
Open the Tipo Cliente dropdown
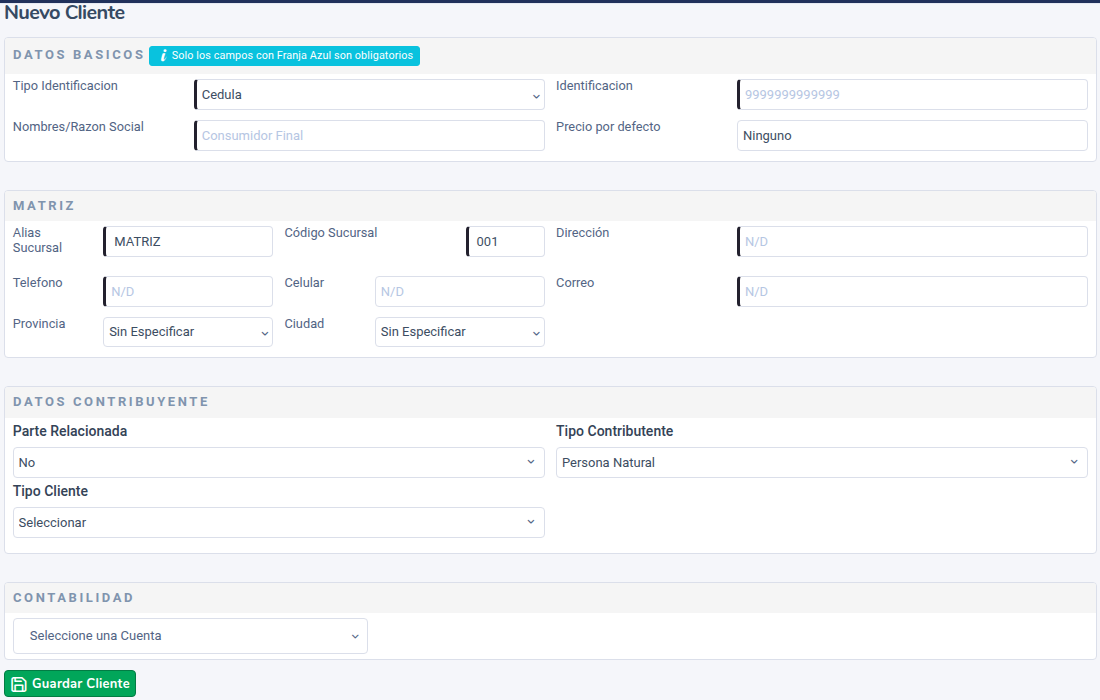pos(279,523)
